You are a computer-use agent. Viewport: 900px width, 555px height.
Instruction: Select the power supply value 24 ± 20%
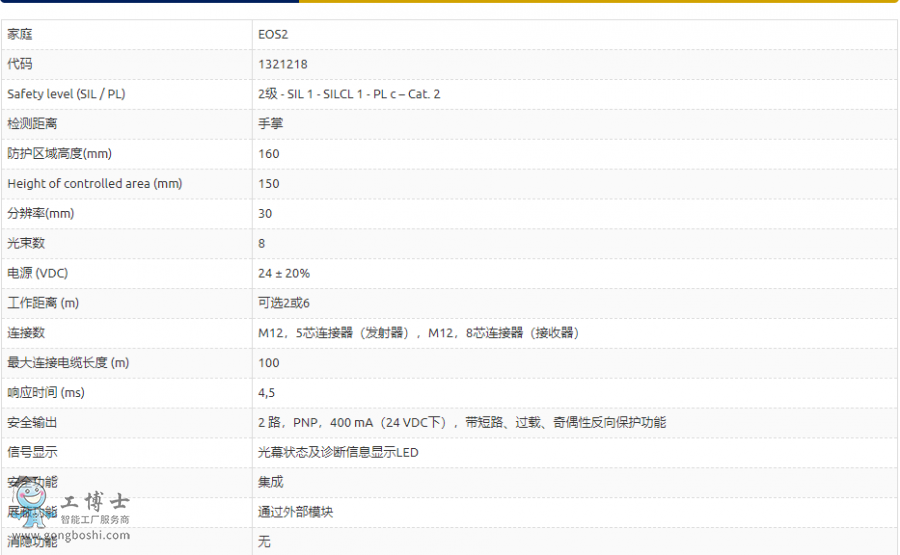[284, 273]
